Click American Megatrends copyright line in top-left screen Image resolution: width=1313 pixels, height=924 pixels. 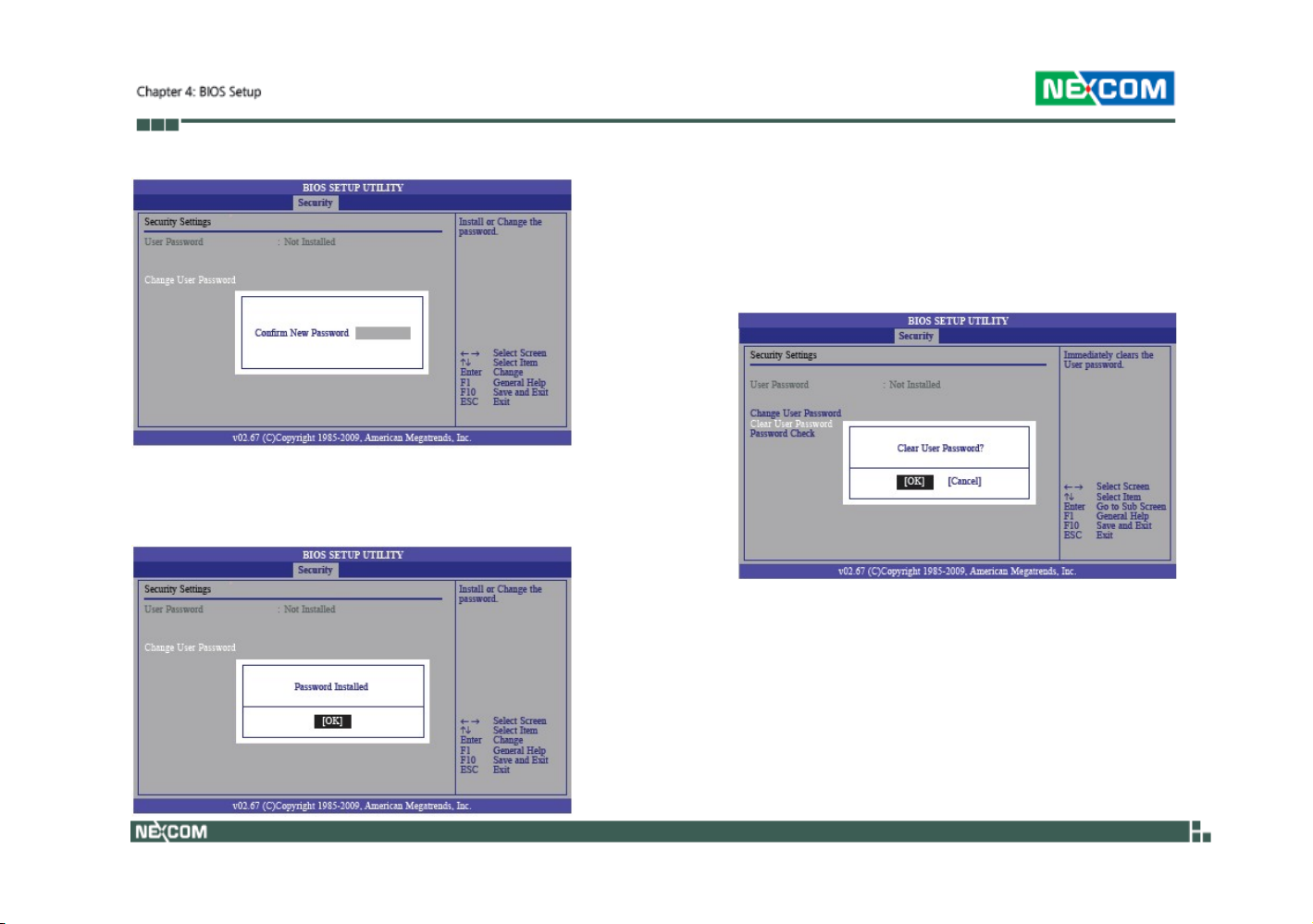(x=352, y=438)
